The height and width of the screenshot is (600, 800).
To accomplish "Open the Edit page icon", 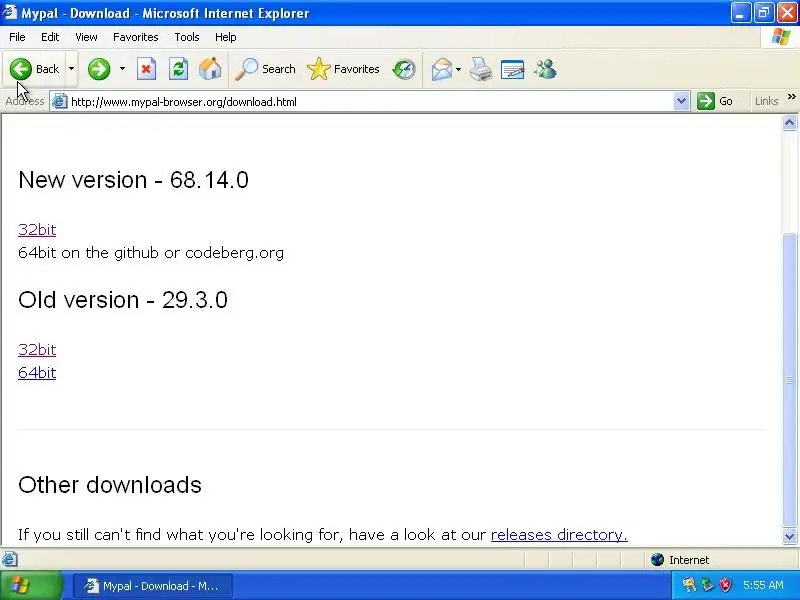I will (x=513, y=69).
